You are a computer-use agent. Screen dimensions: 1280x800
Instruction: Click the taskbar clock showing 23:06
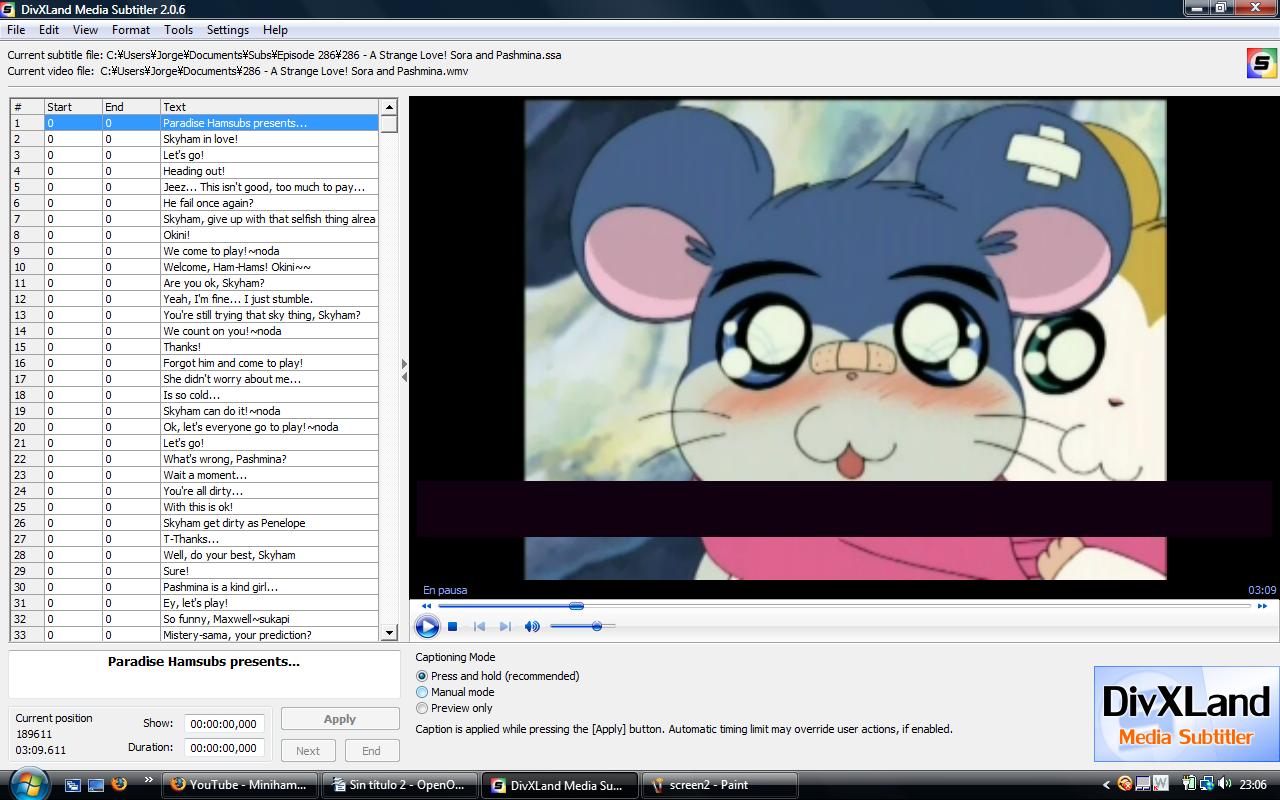pos(1253,785)
